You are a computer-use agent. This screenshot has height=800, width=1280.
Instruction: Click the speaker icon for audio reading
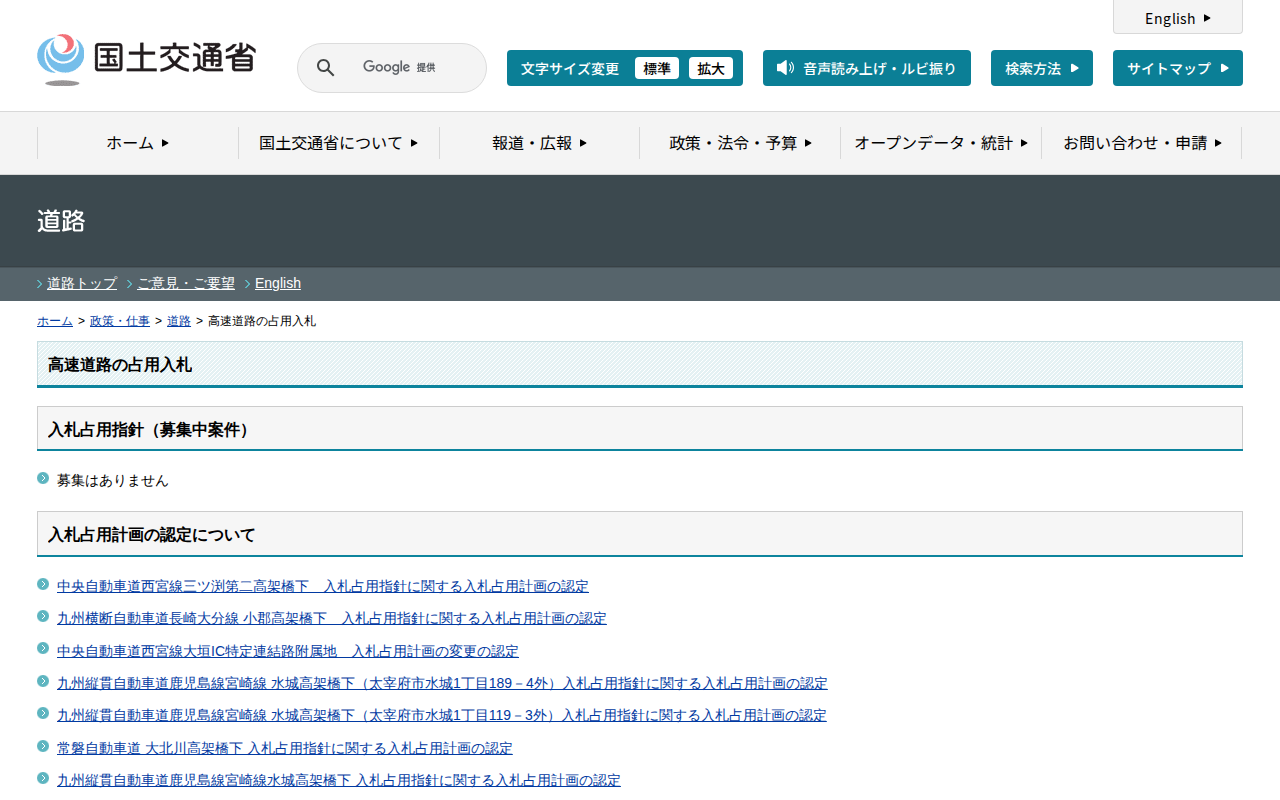click(785, 68)
